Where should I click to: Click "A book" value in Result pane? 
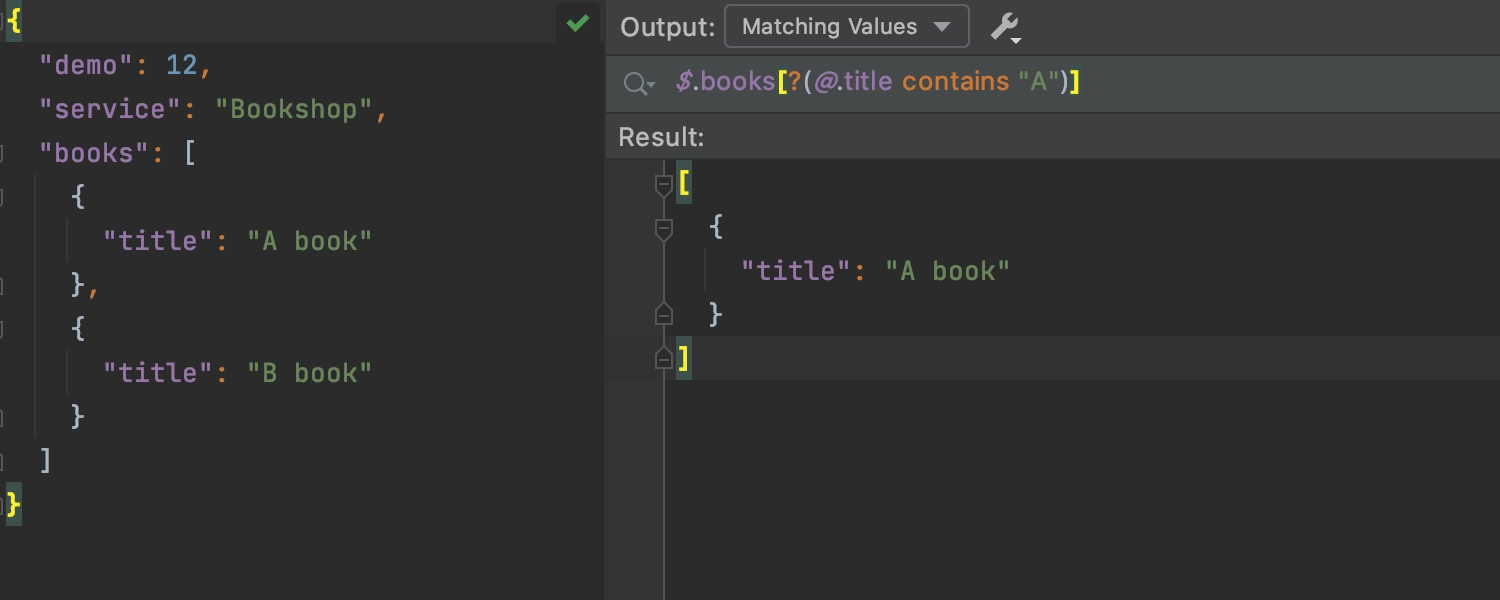click(x=948, y=271)
